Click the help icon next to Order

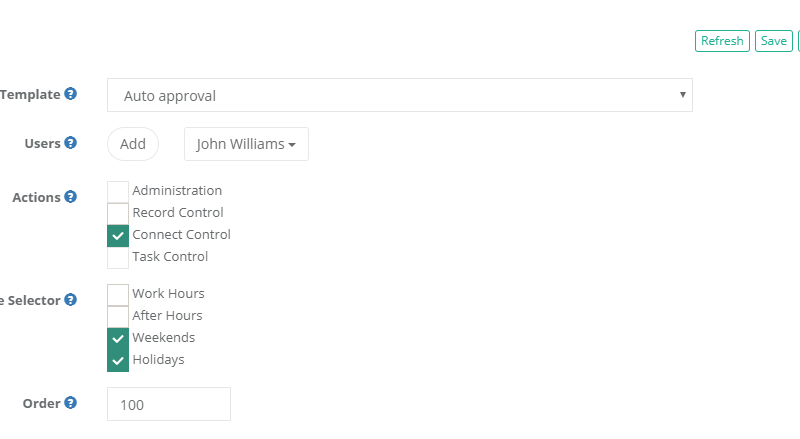coord(71,403)
